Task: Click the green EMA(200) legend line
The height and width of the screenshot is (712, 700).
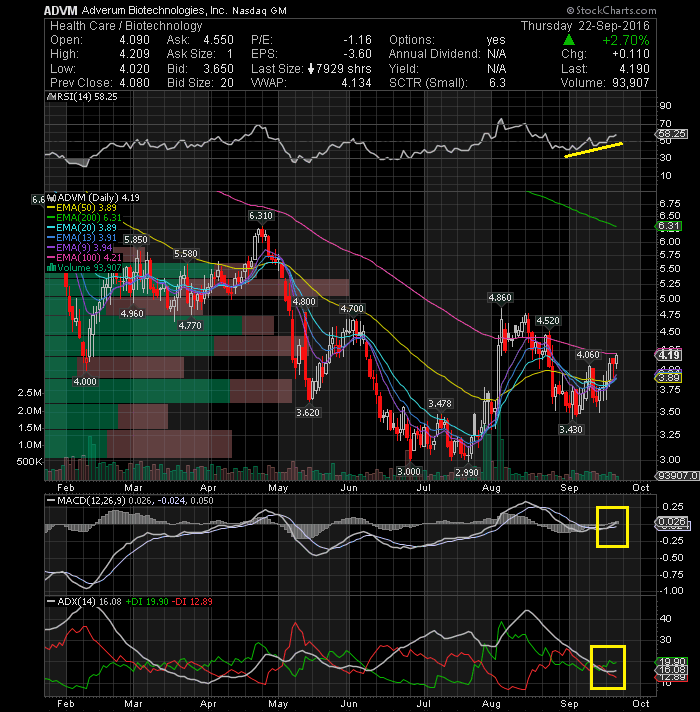Action: point(51,218)
